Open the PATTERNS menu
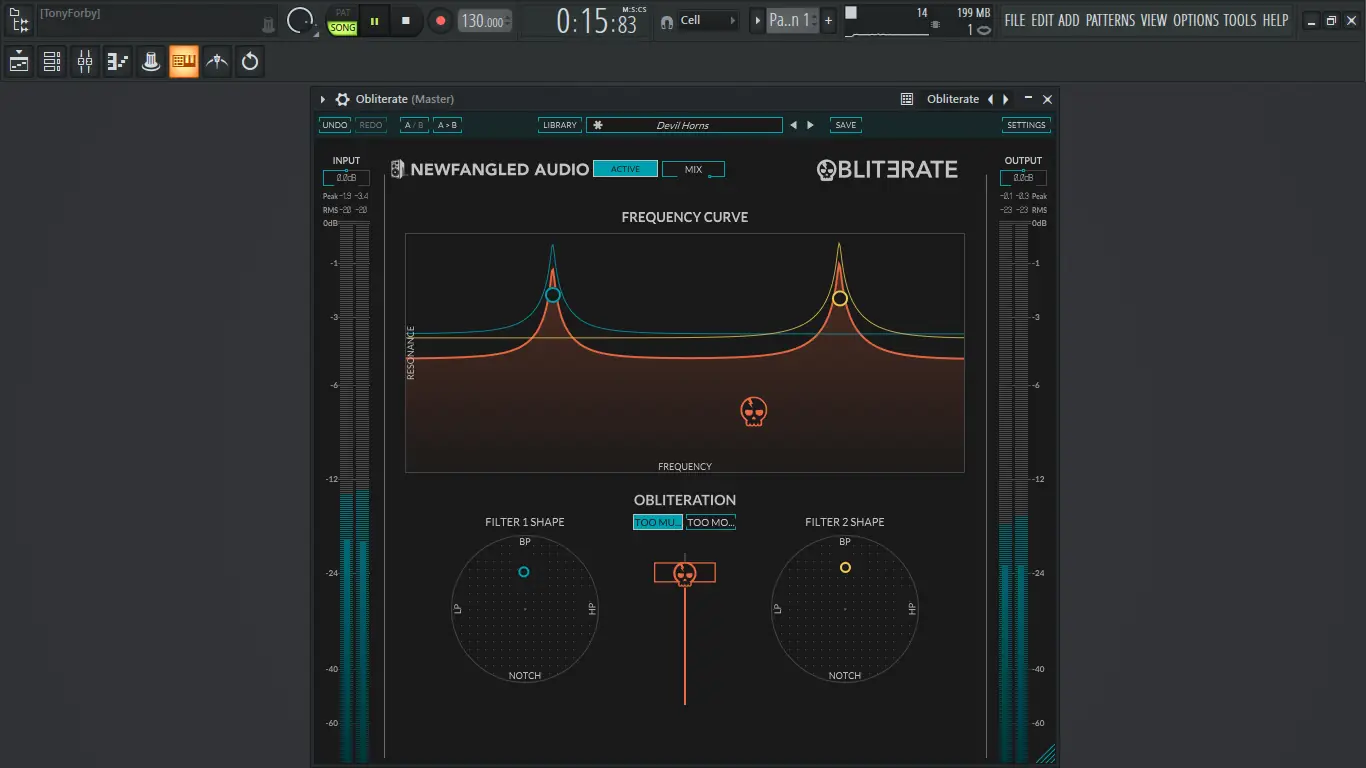The height and width of the screenshot is (768, 1366). [1111, 20]
